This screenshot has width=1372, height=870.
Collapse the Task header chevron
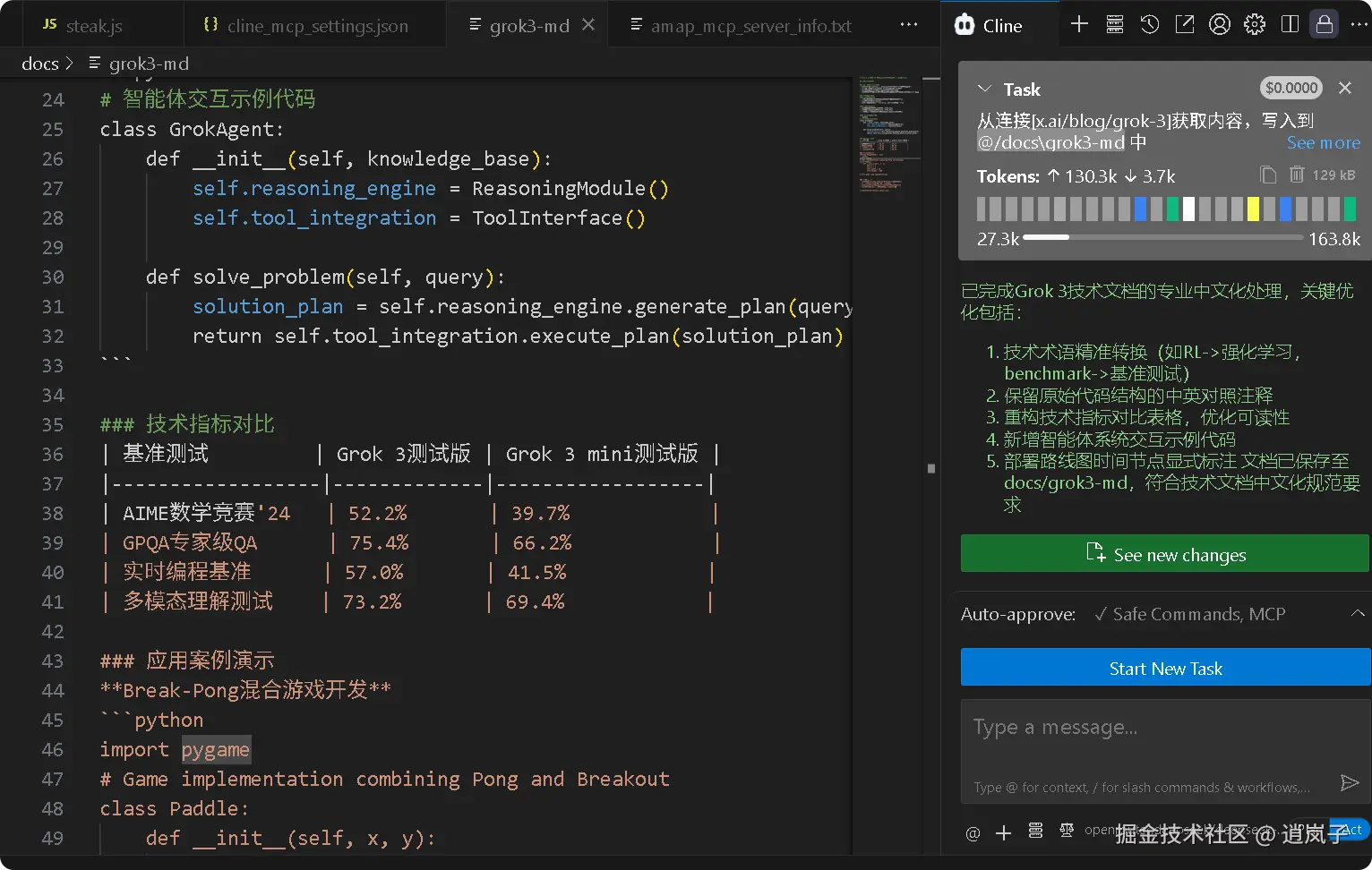(x=985, y=89)
